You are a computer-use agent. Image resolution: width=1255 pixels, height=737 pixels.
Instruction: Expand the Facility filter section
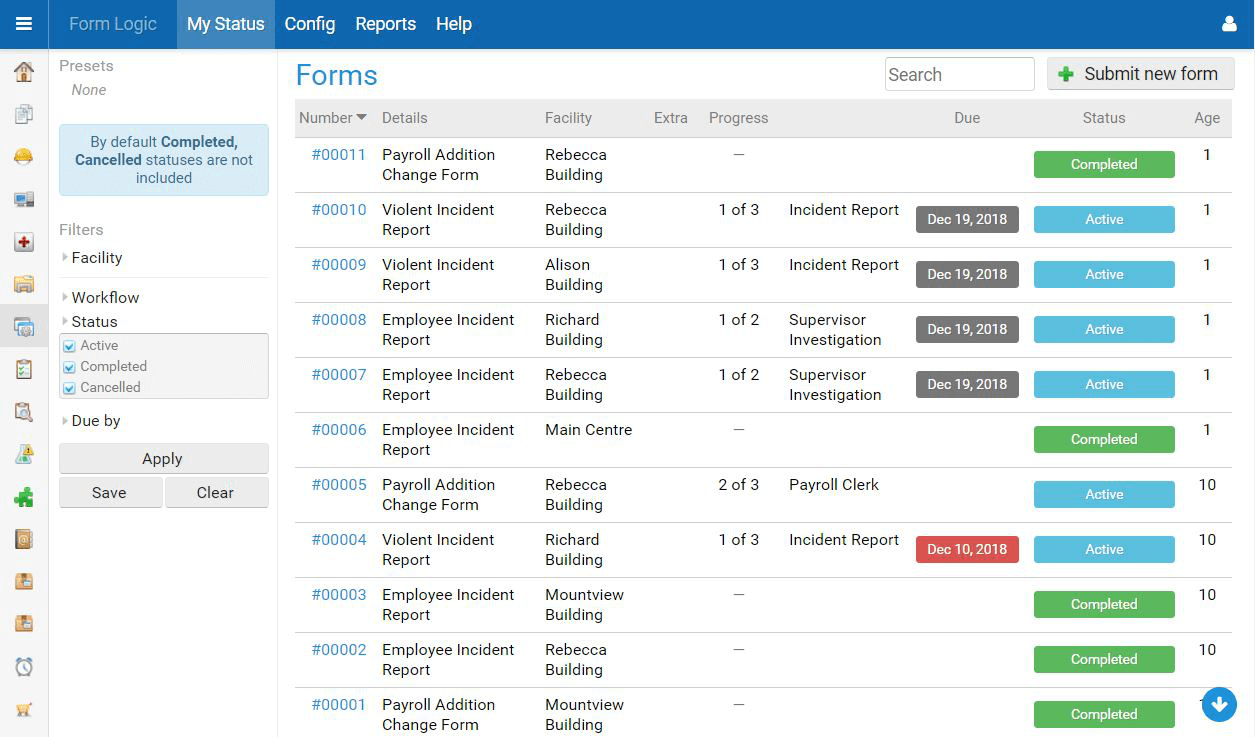point(94,257)
